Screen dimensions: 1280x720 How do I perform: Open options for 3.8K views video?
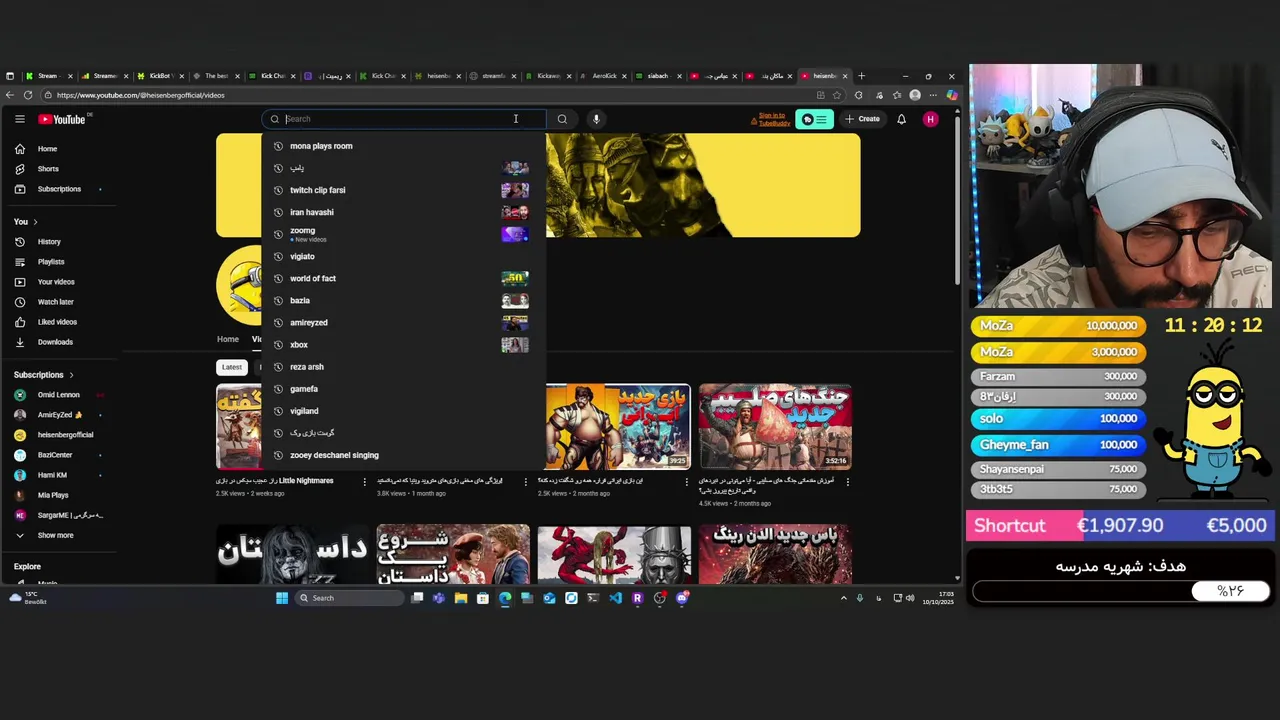(525, 482)
